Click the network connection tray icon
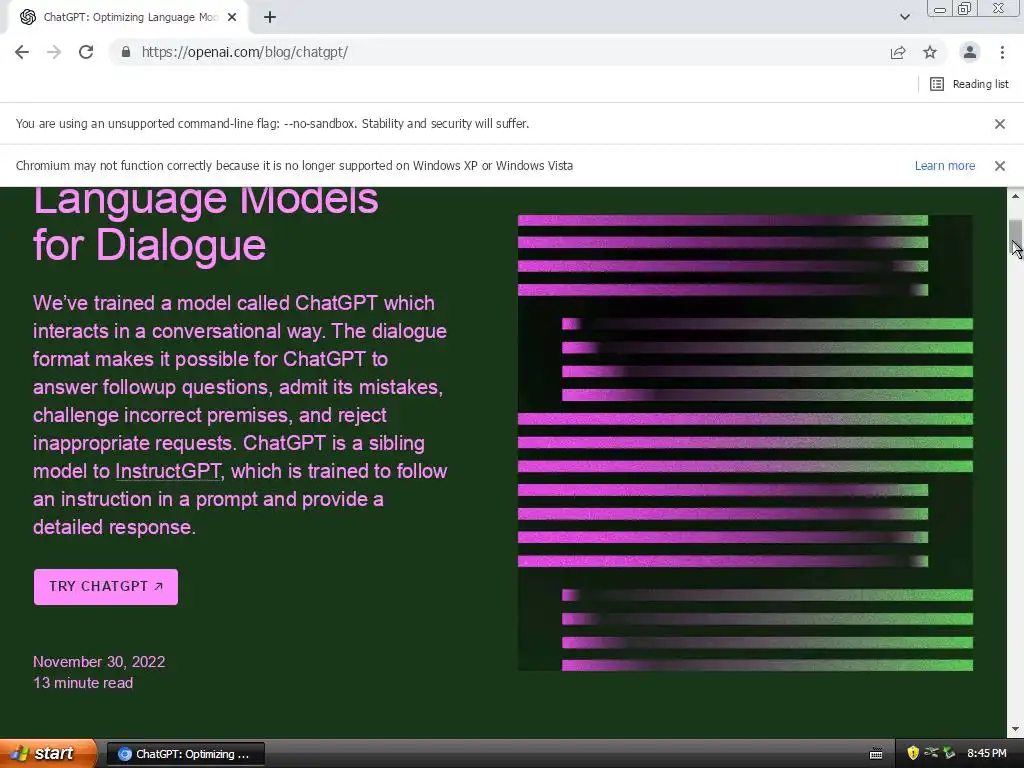 [931, 753]
